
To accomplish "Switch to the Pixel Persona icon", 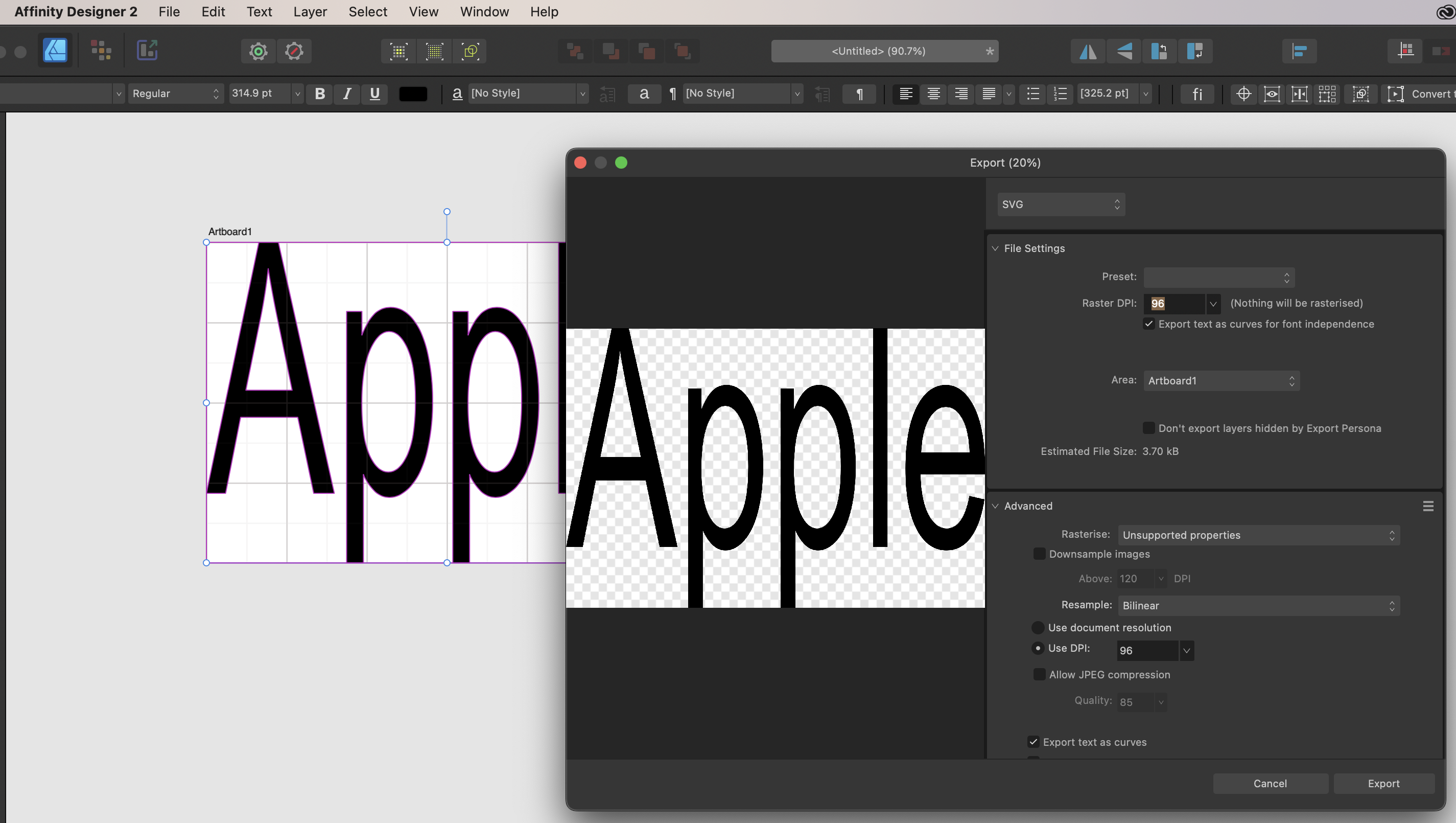I will [x=101, y=51].
